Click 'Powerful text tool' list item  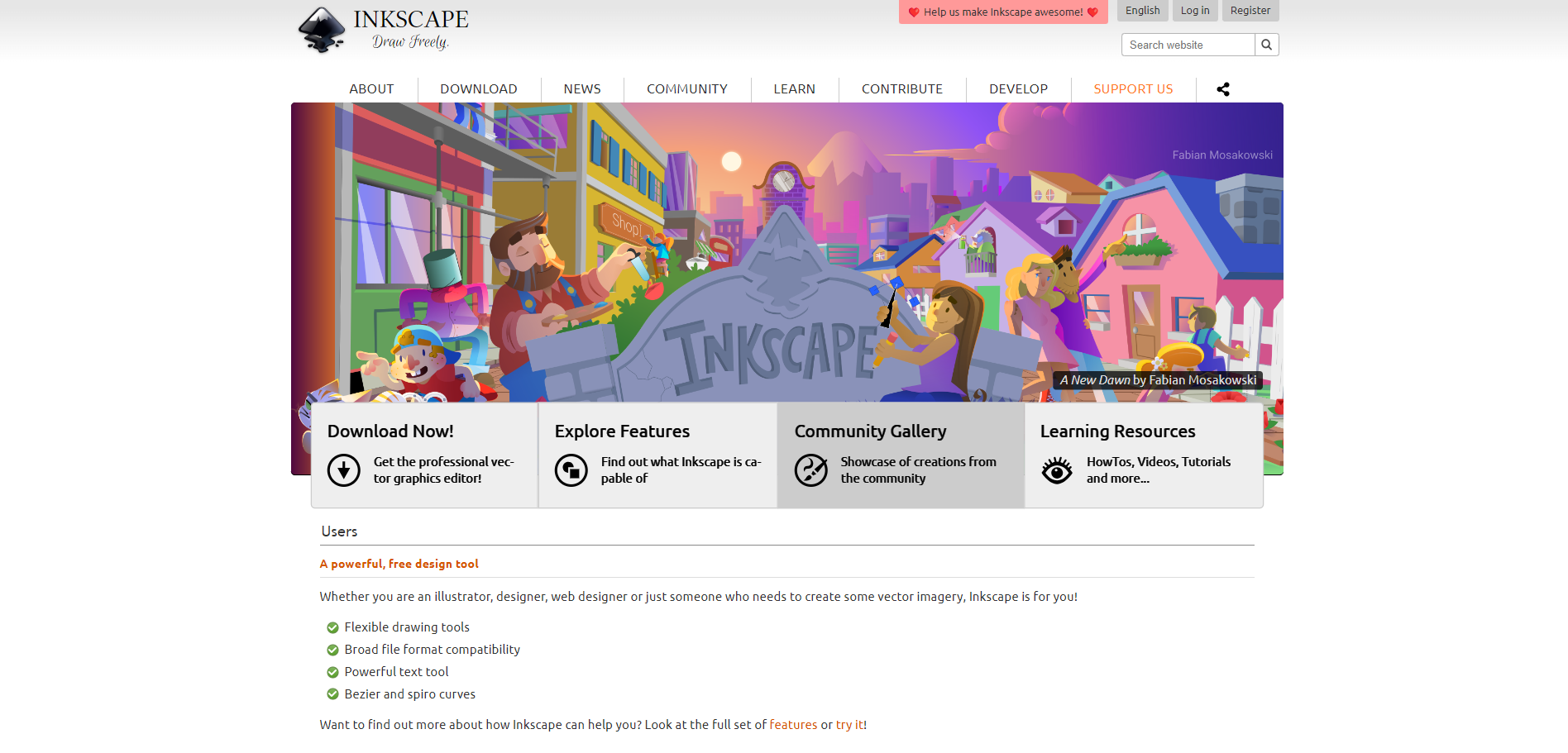point(397,672)
